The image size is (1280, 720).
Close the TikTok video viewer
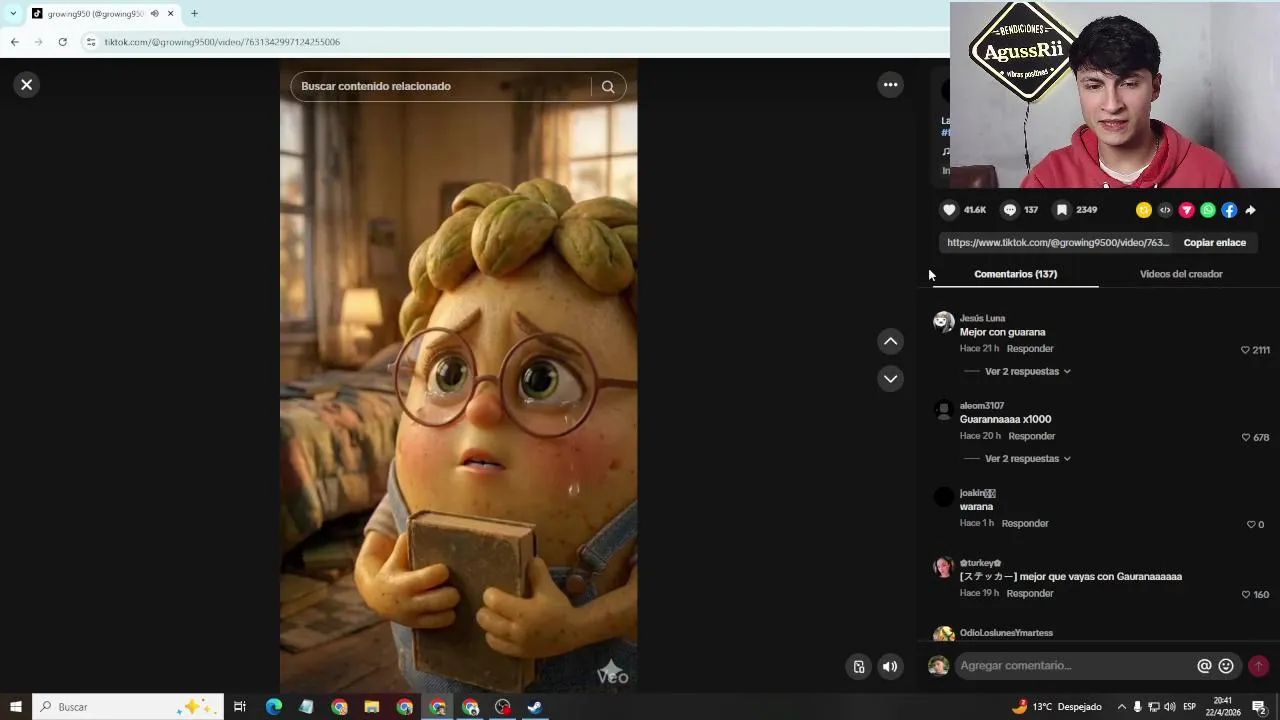pyautogui.click(x=27, y=85)
